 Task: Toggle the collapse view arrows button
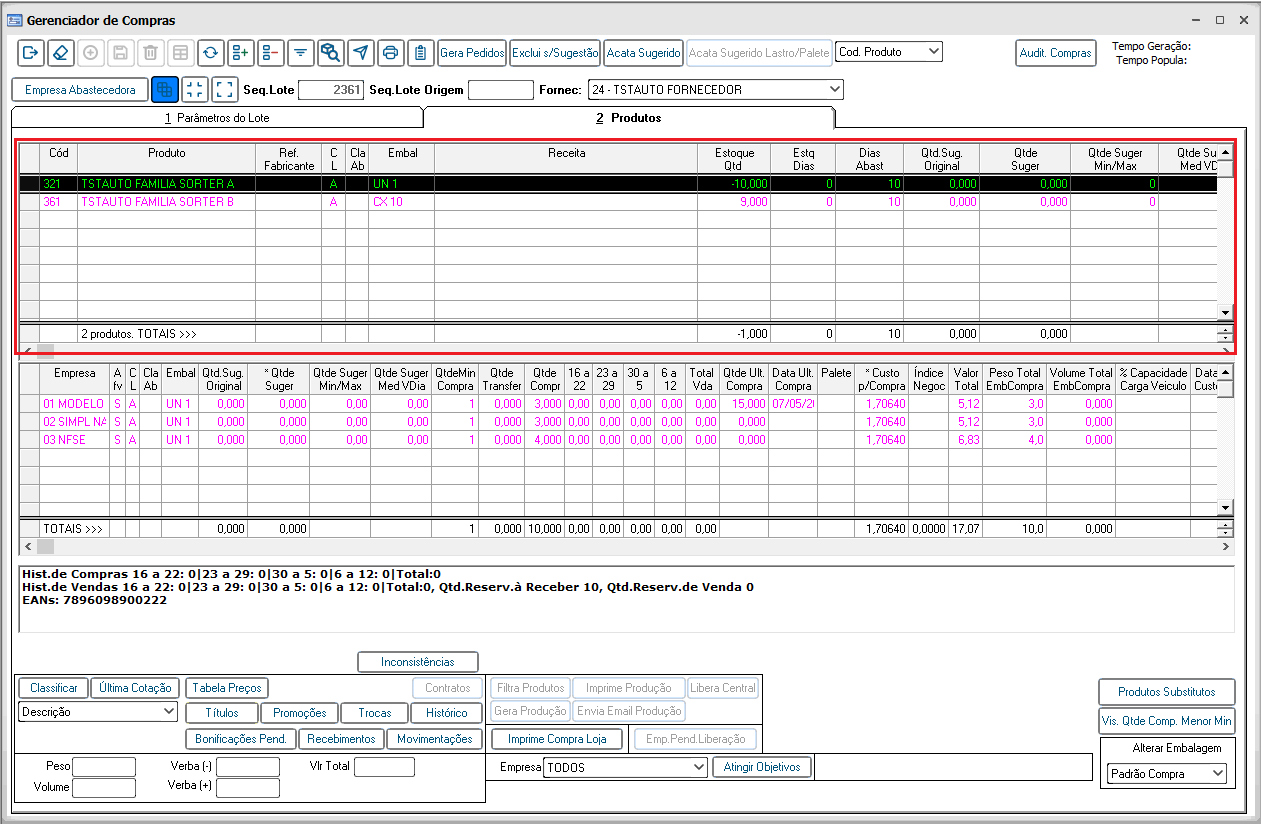(195, 90)
